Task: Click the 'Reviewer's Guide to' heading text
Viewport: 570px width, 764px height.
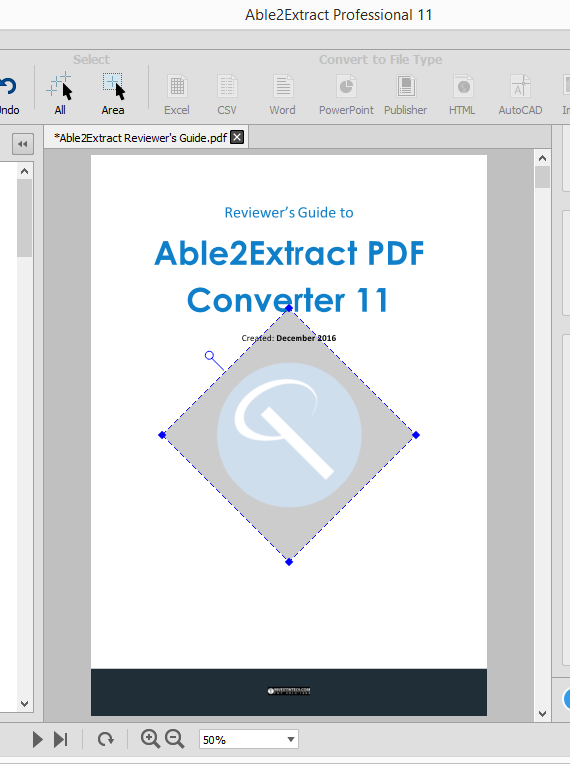Action: 289,212
